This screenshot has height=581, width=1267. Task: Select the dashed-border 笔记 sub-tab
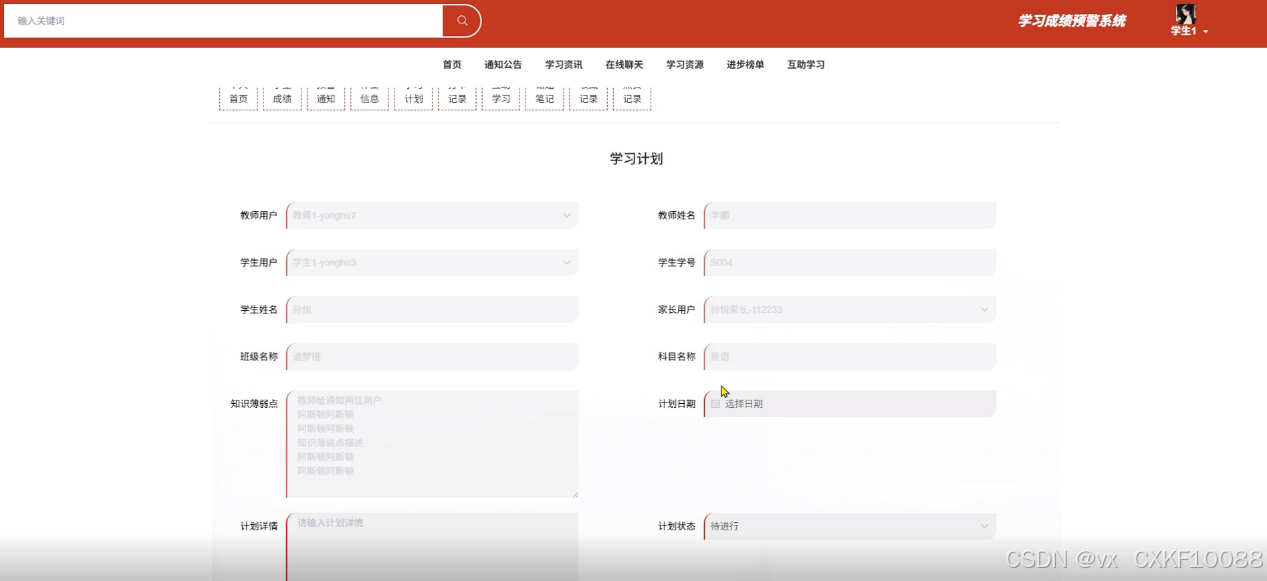pyautogui.click(x=544, y=97)
